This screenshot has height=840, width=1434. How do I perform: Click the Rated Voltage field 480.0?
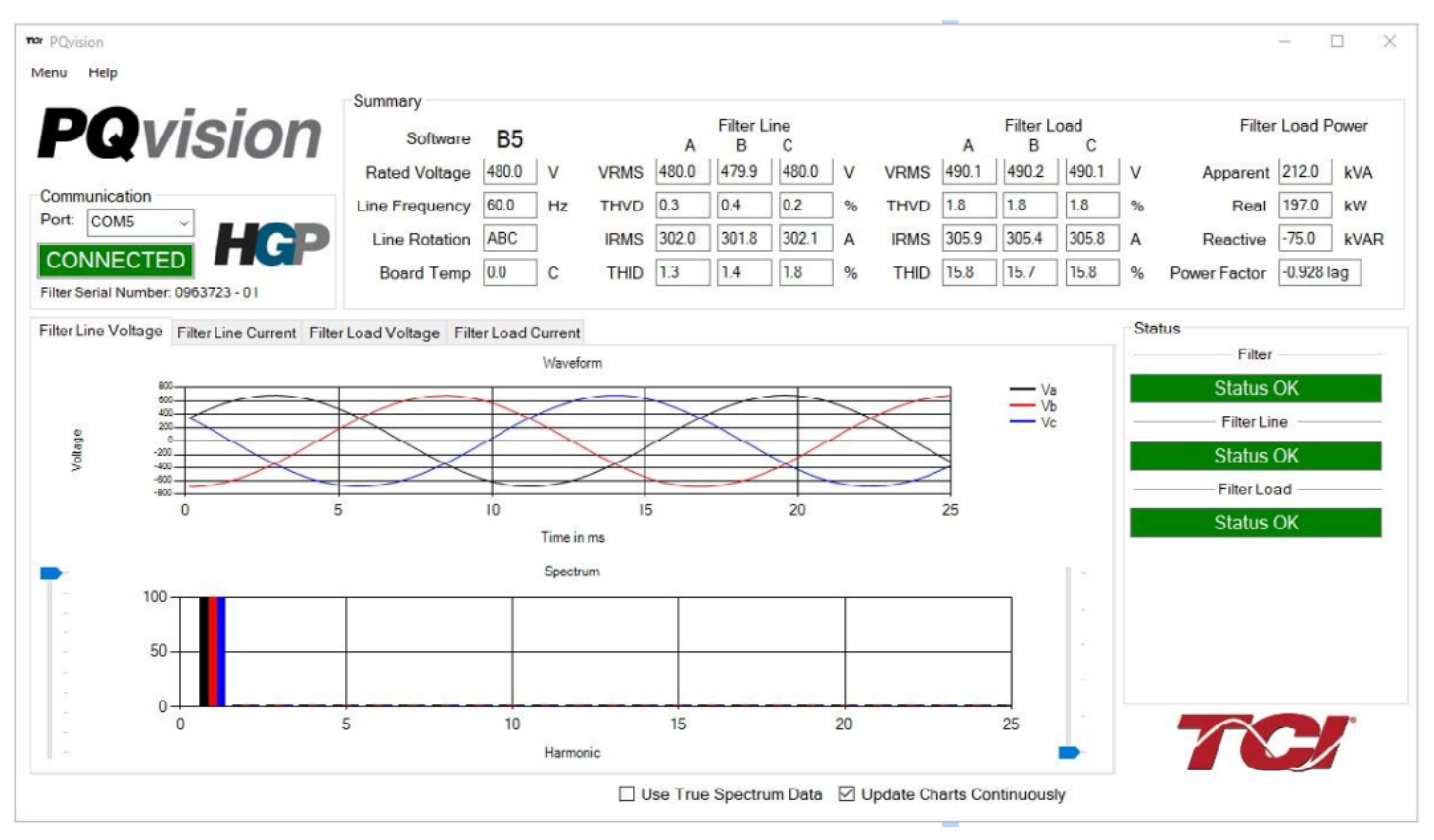point(510,172)
